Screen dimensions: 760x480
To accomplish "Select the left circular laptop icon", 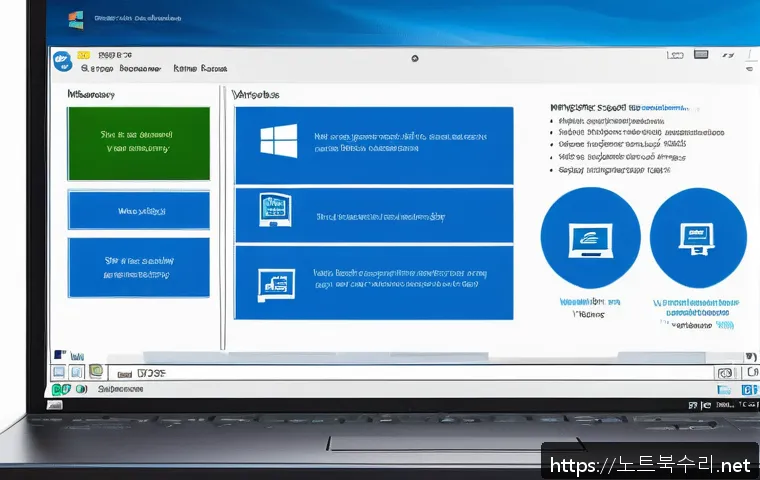I will pyautogui.click(x=590, y=236).
